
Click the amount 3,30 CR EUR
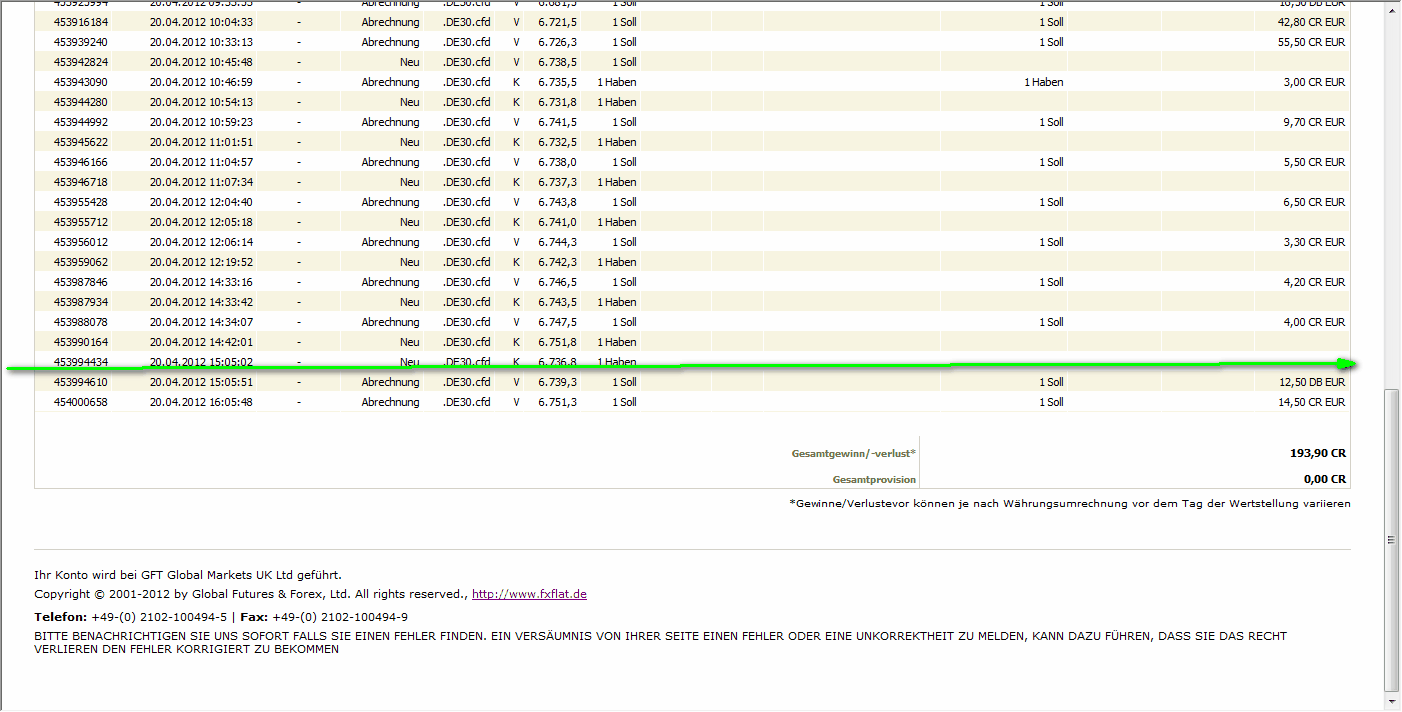point(1314,242)
